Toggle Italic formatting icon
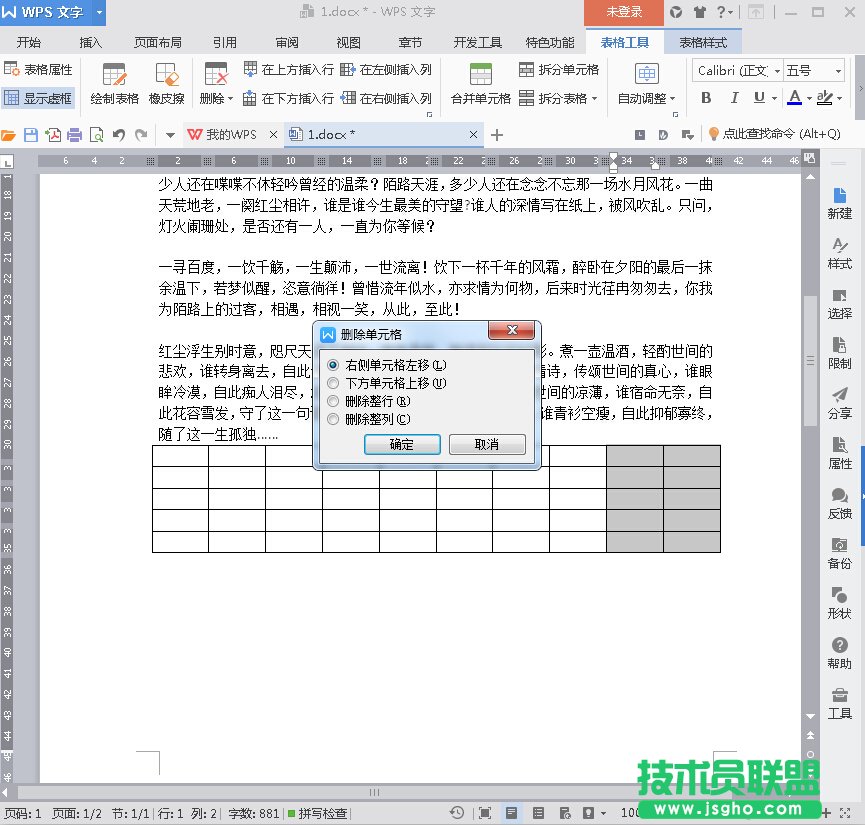Viewport: 865px width, 825px height. click(733, 98)
